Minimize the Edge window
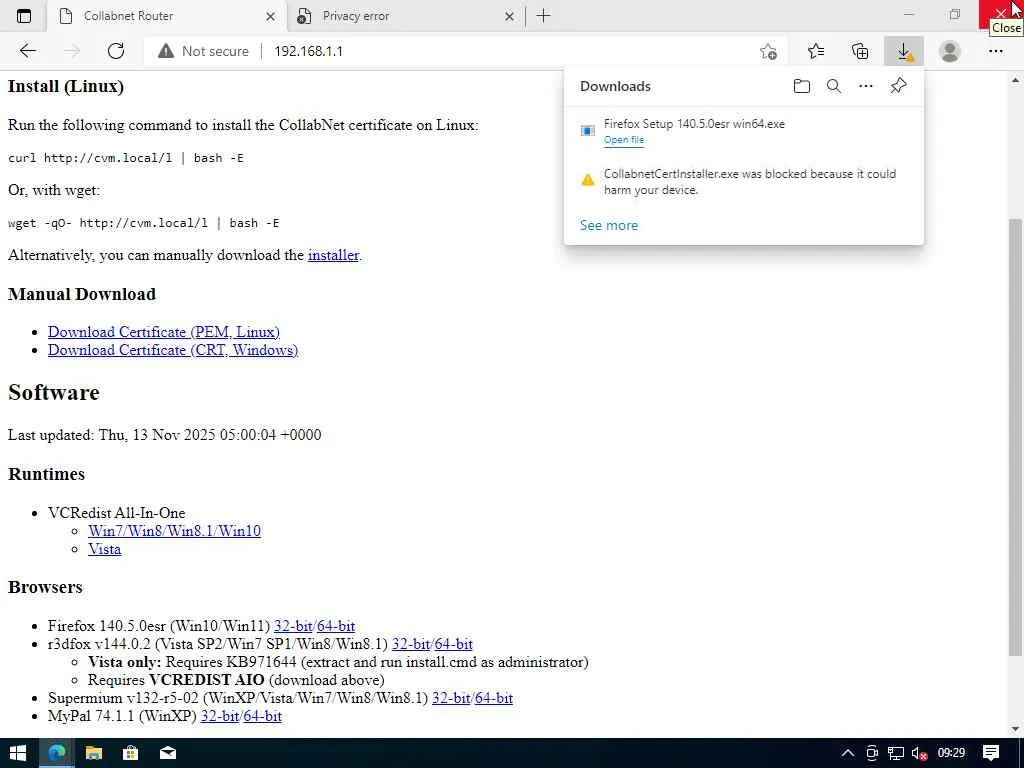The width and height of the screenshot is (1024, 768). (x=909, y=14)
